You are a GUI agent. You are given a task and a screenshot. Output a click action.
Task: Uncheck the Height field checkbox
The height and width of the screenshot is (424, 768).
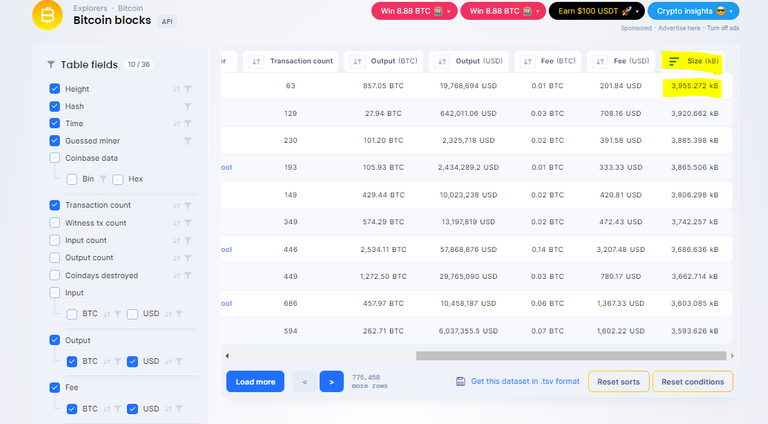pos(54,89)
